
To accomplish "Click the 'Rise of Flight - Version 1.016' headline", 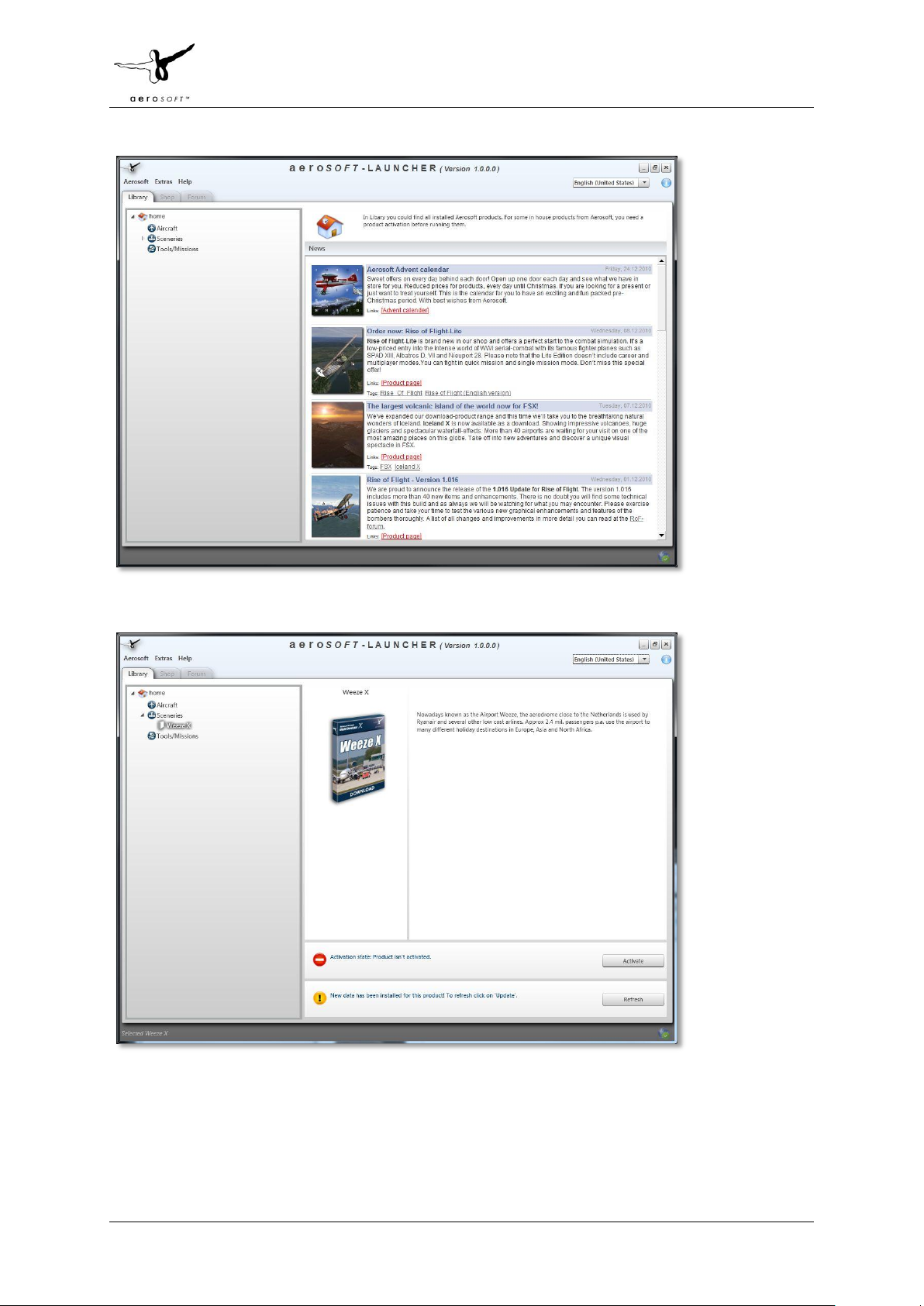I will [412, 480].
